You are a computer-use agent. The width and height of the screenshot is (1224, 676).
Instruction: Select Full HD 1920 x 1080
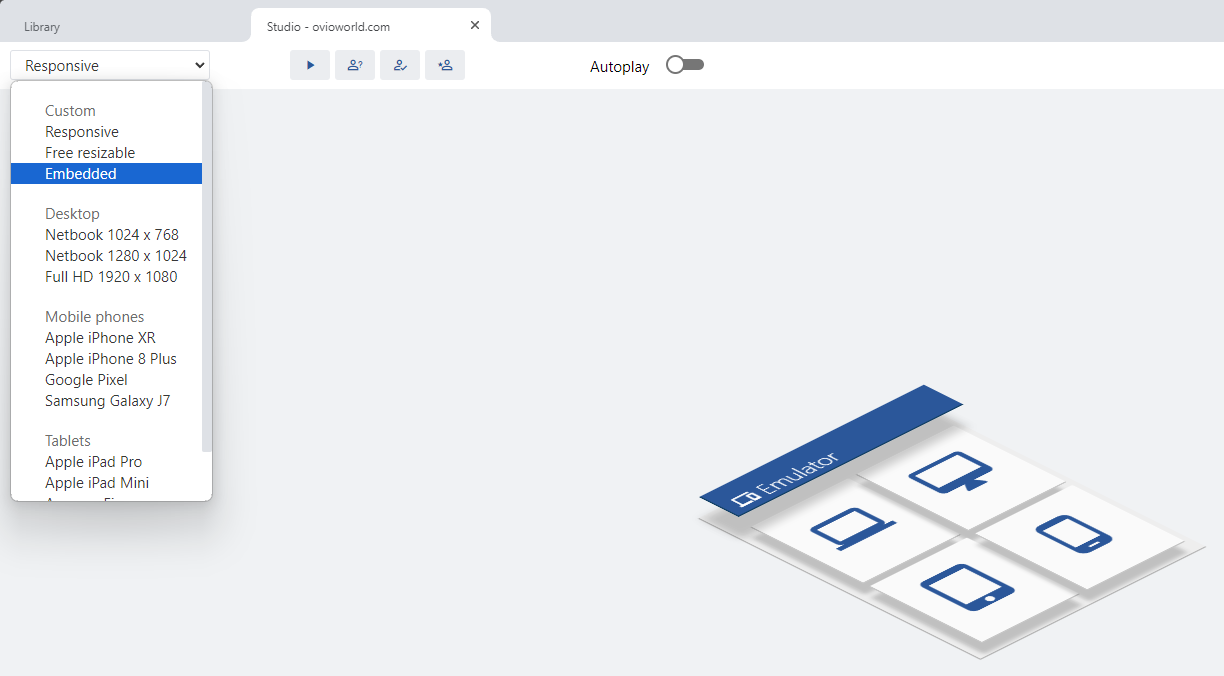106,277
